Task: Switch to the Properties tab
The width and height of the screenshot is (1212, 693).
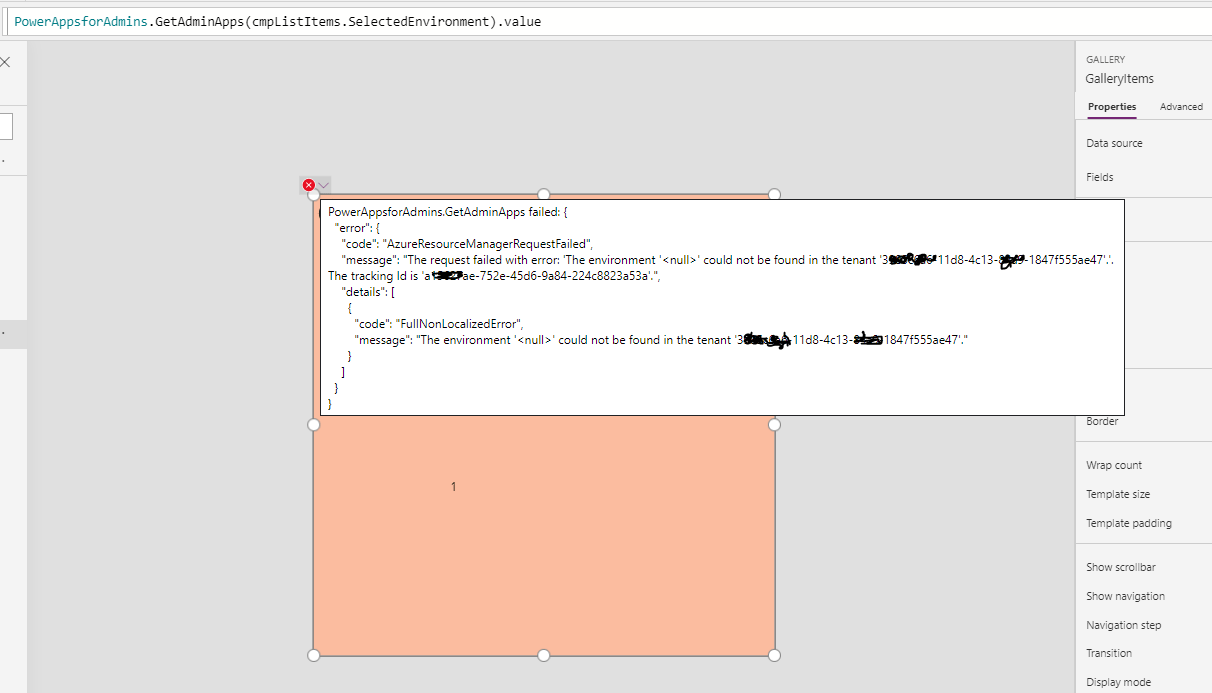Action: point(1112,107)
